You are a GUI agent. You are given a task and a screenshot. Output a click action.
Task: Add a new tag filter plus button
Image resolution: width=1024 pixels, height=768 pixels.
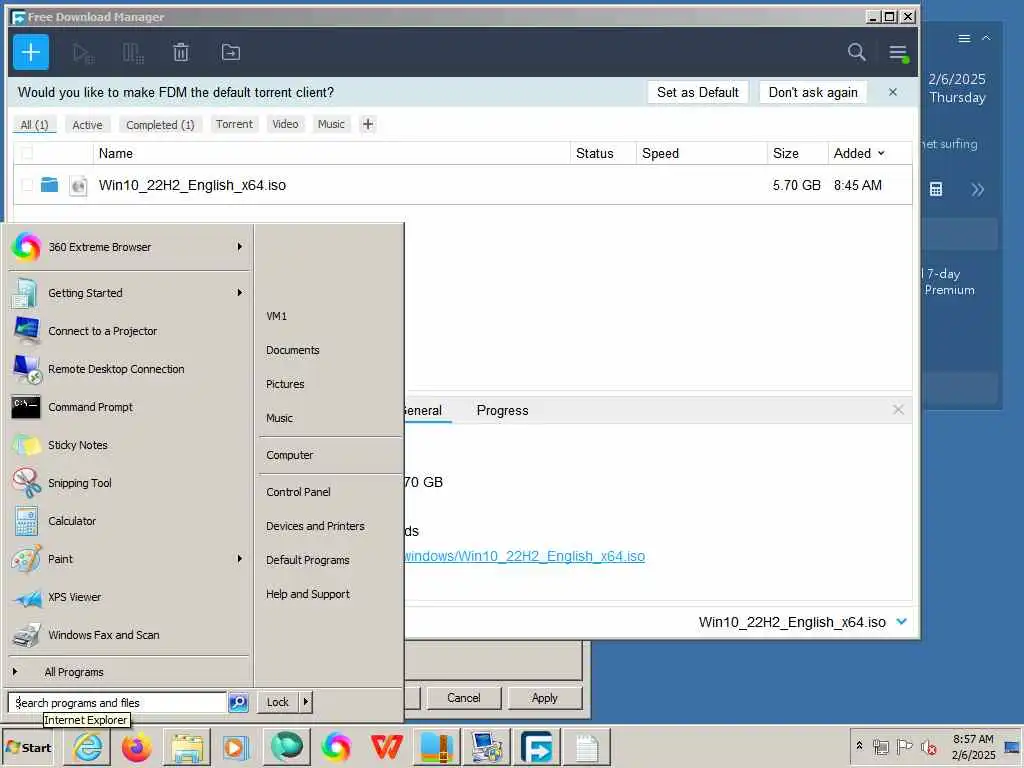(x=368, y=124)
